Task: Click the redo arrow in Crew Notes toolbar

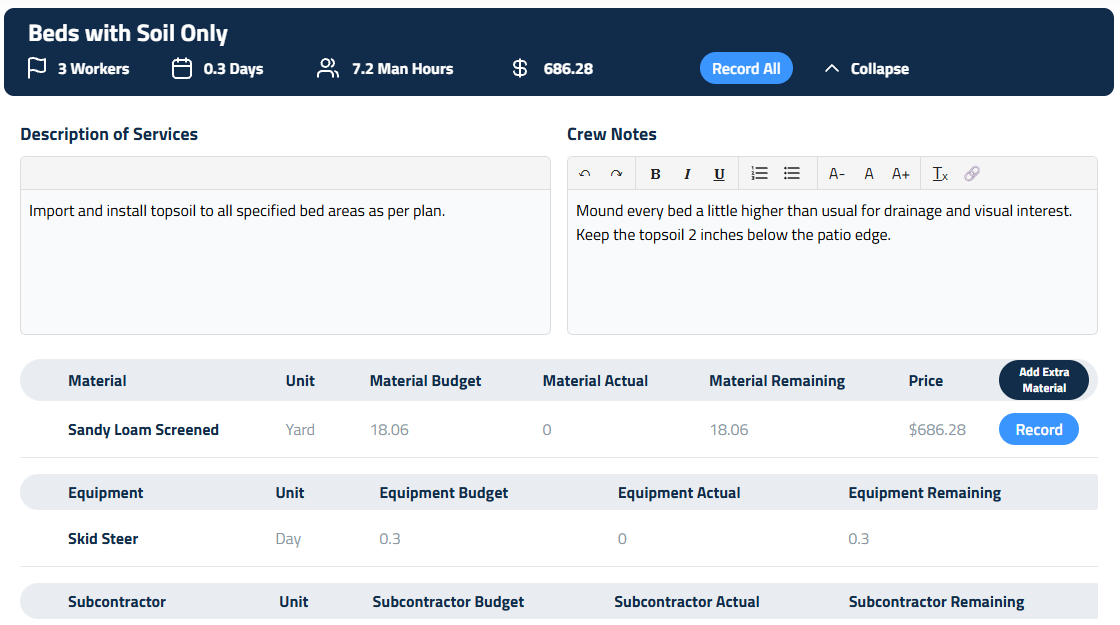Action: click(x=616, y=174)
